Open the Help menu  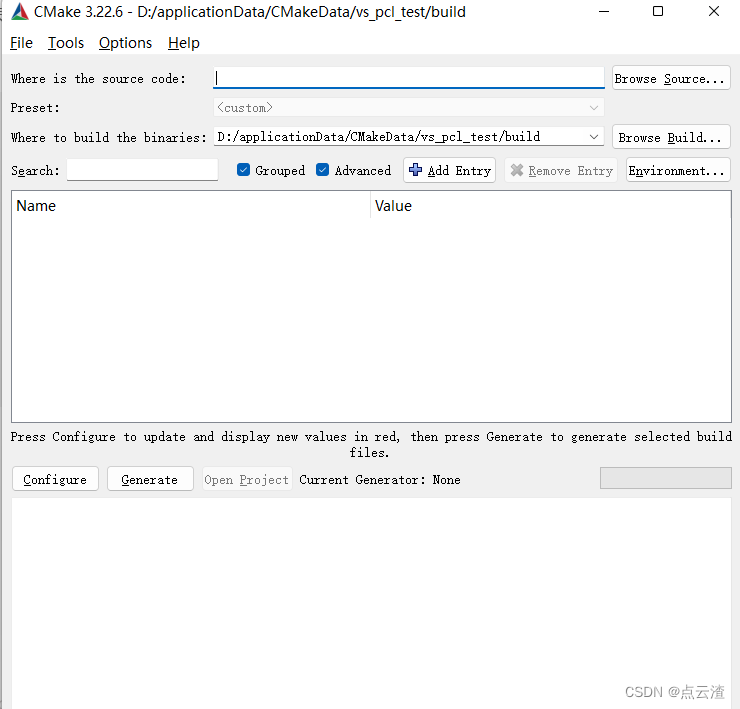pyautogui.click(x=184, y=43)
